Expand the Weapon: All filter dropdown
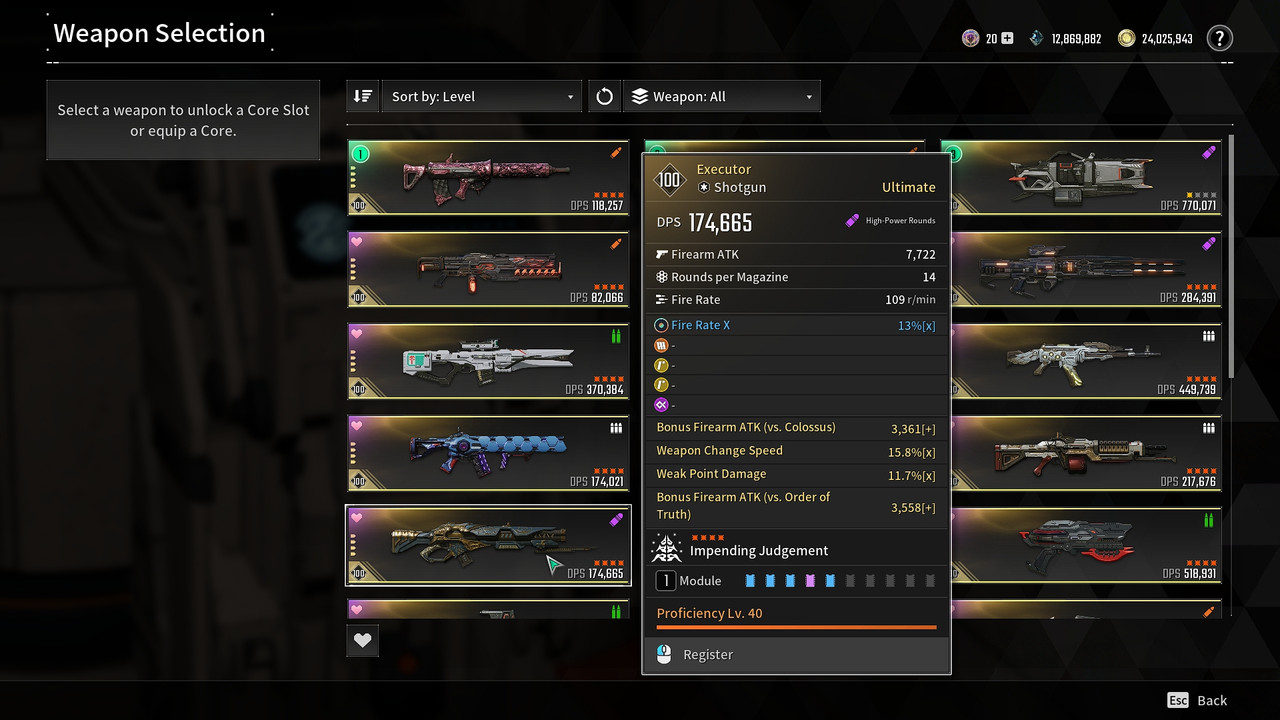 (722, 97)
